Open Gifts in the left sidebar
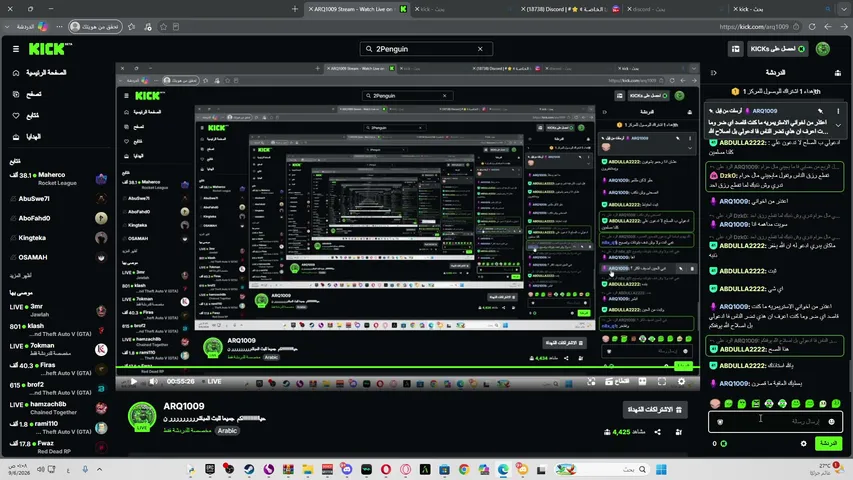 pos(27,137)
